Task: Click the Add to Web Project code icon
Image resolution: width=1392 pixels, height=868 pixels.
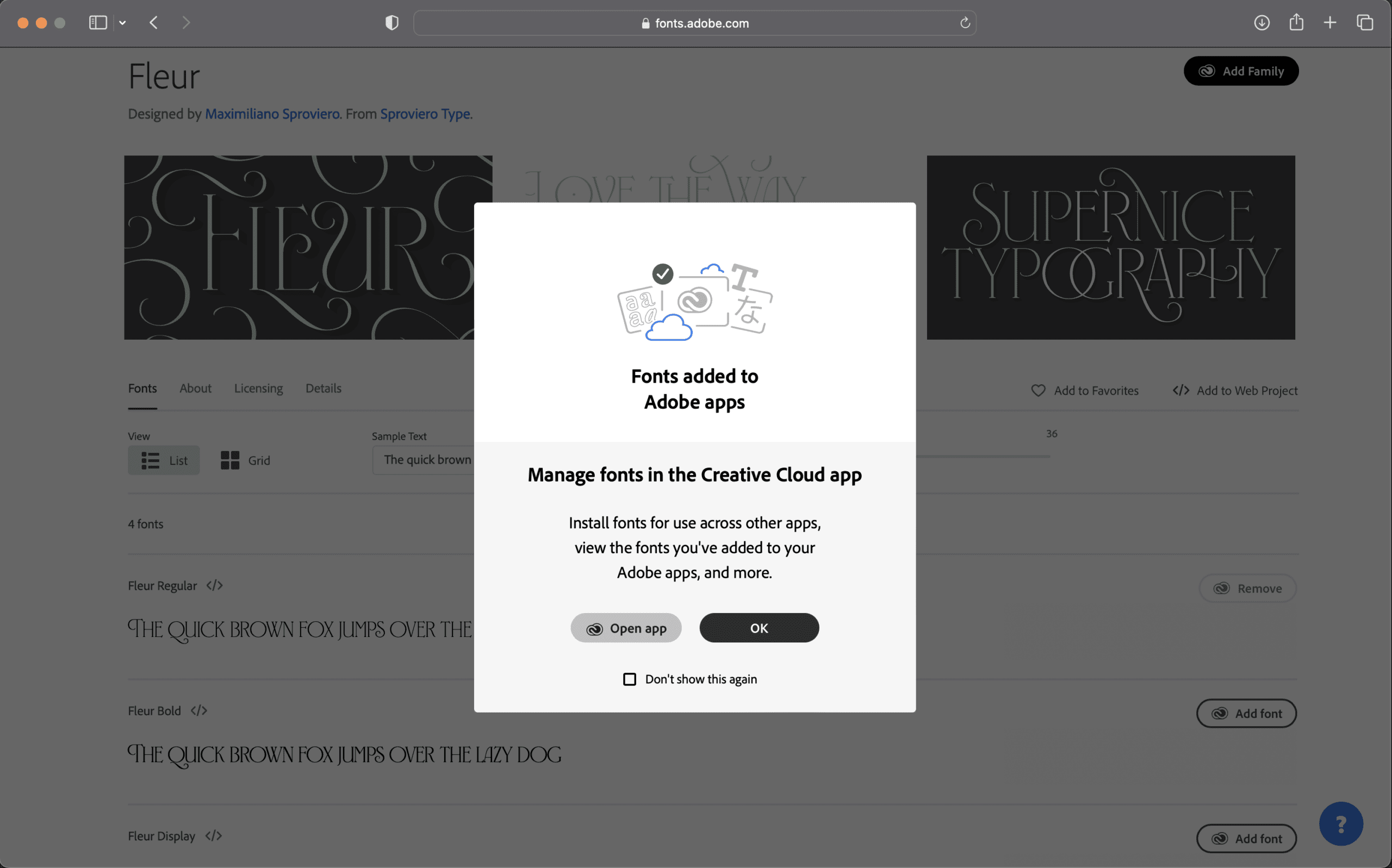Action: 1180,390
